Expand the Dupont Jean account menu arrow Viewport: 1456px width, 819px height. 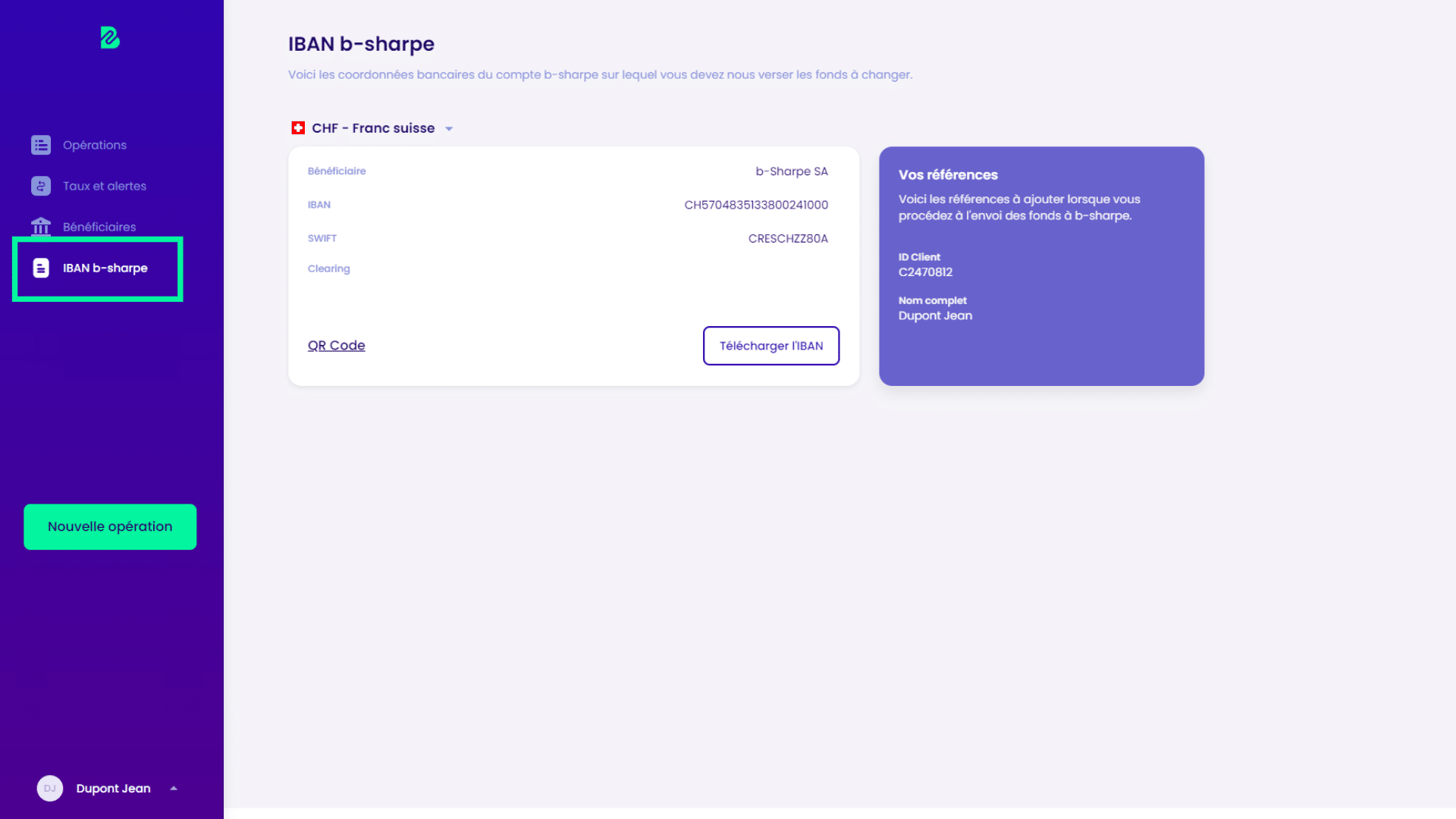[174, 788]
